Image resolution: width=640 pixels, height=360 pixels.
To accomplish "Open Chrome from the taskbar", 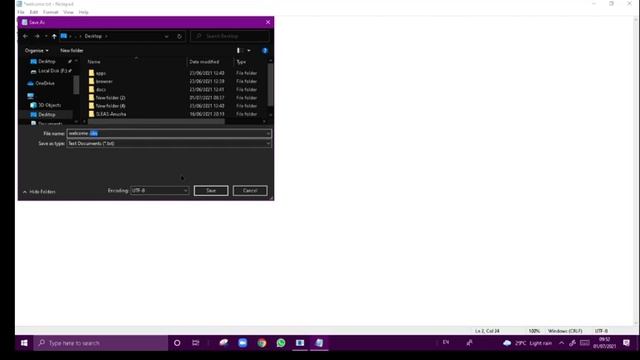I will coord(262,343).
